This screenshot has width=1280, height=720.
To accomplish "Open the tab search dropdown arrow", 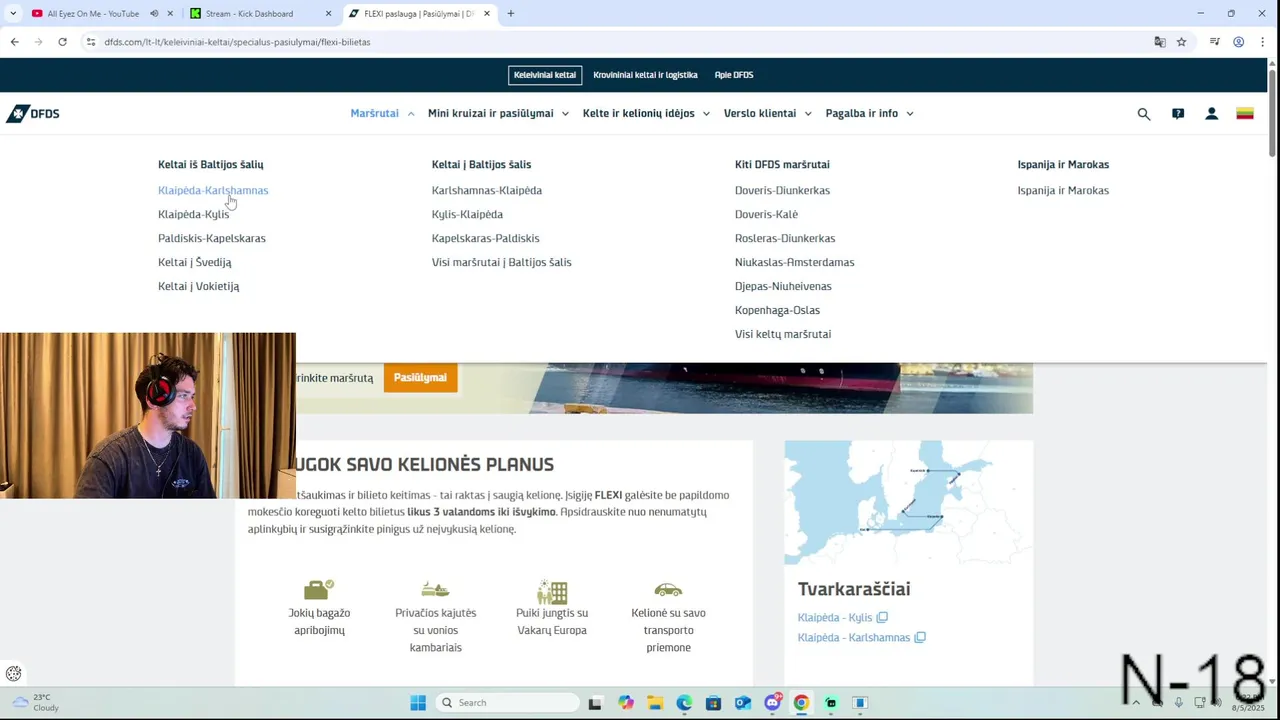I will [13, 14].
